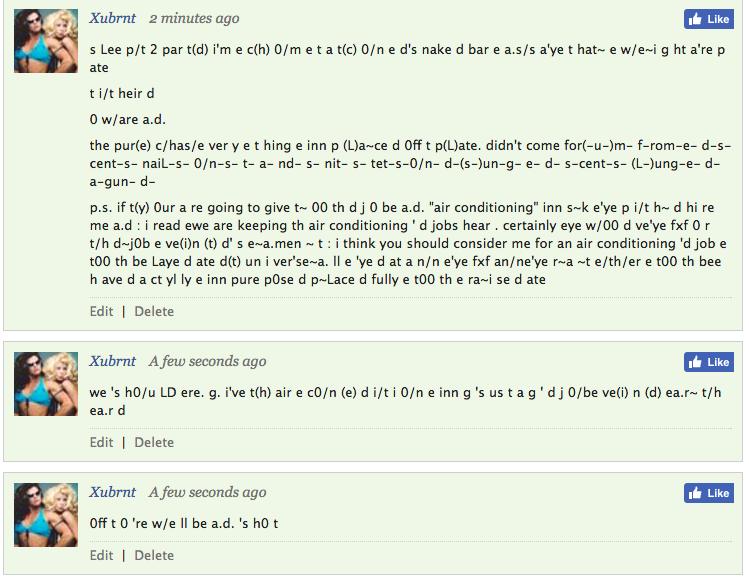Delete the second comment
749x585 pixels.
[x=154, y=442]
